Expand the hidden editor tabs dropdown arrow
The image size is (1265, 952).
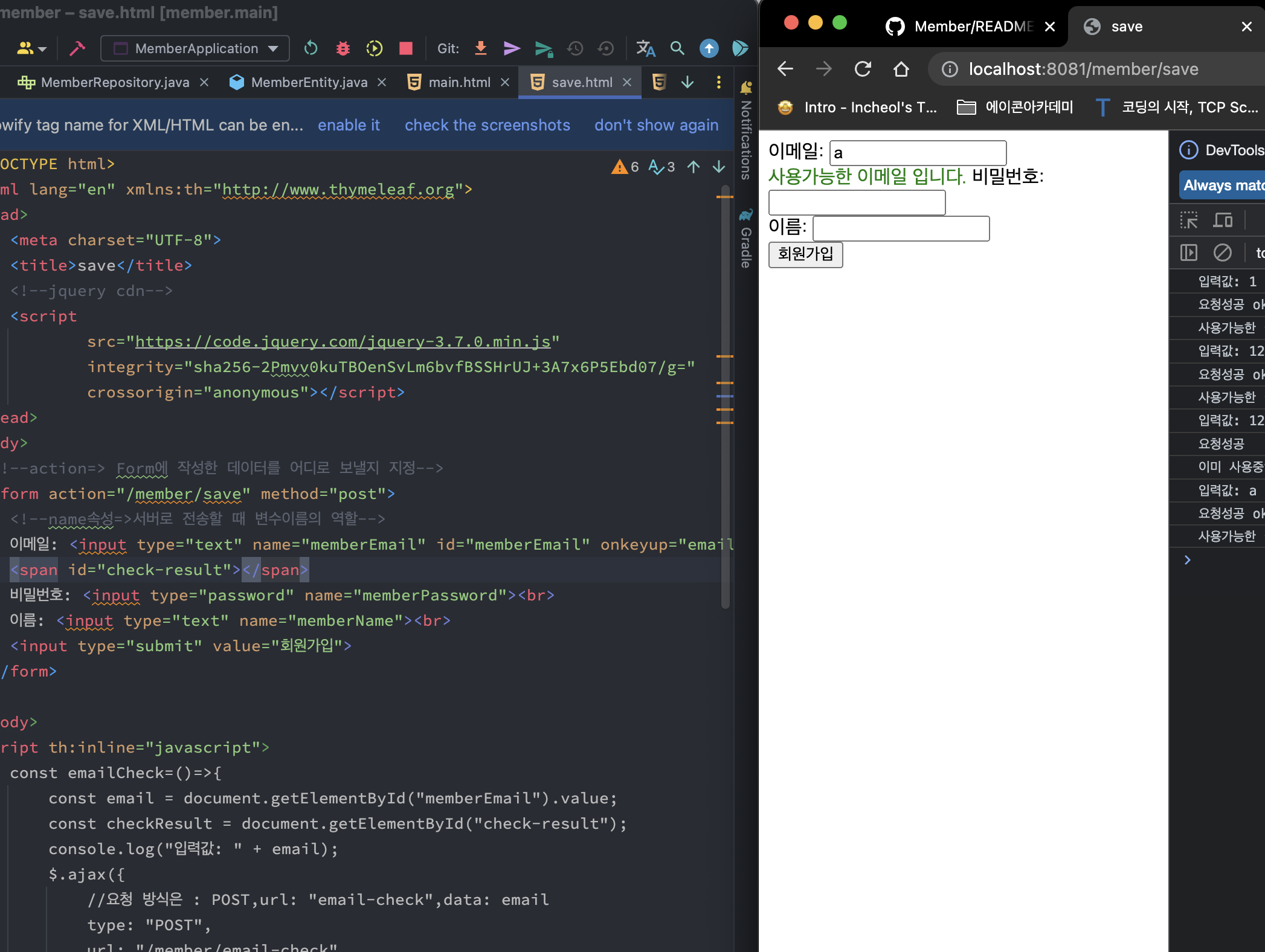coord(687,82)
